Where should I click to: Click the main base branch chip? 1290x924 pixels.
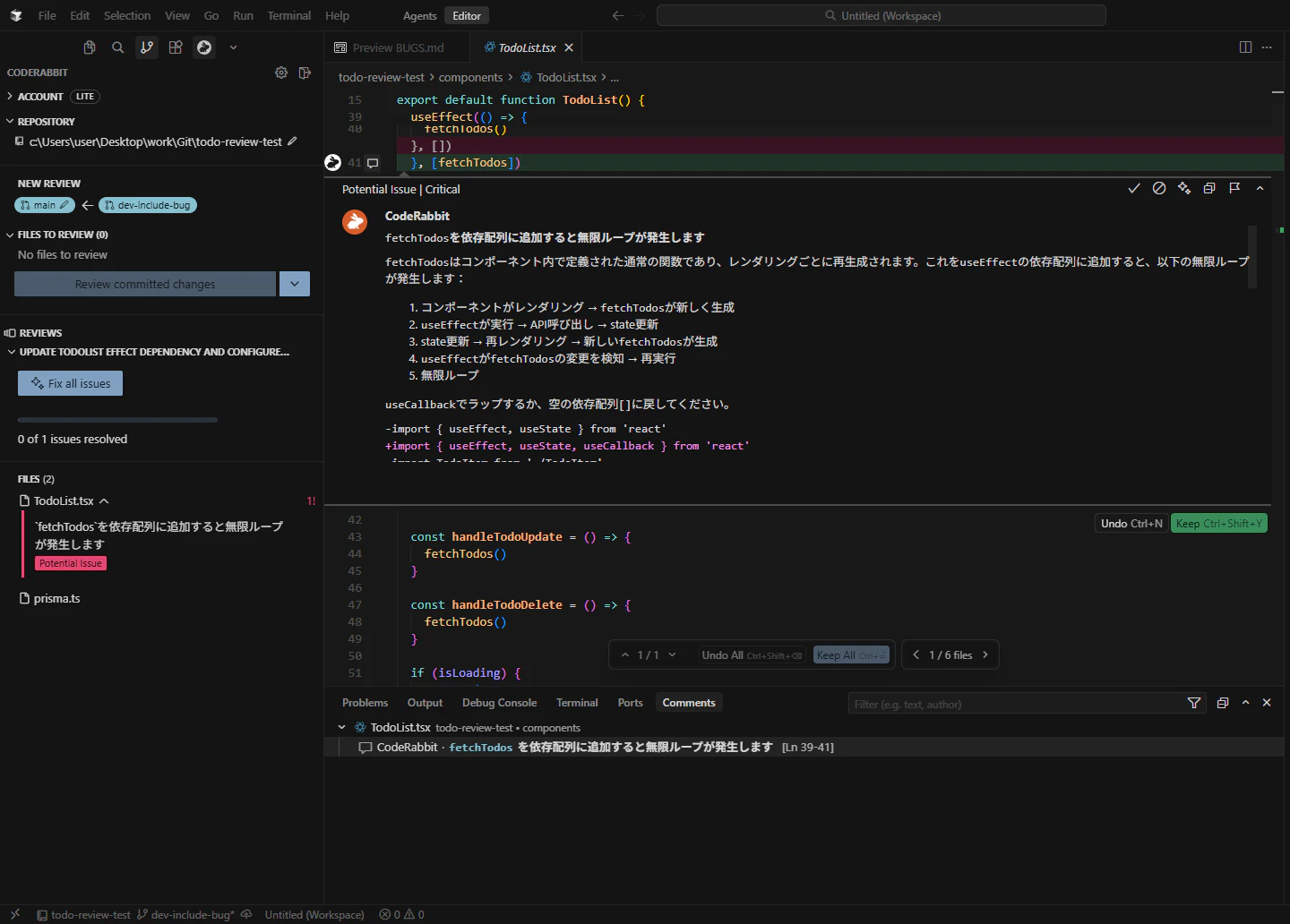tap(45, 205)
